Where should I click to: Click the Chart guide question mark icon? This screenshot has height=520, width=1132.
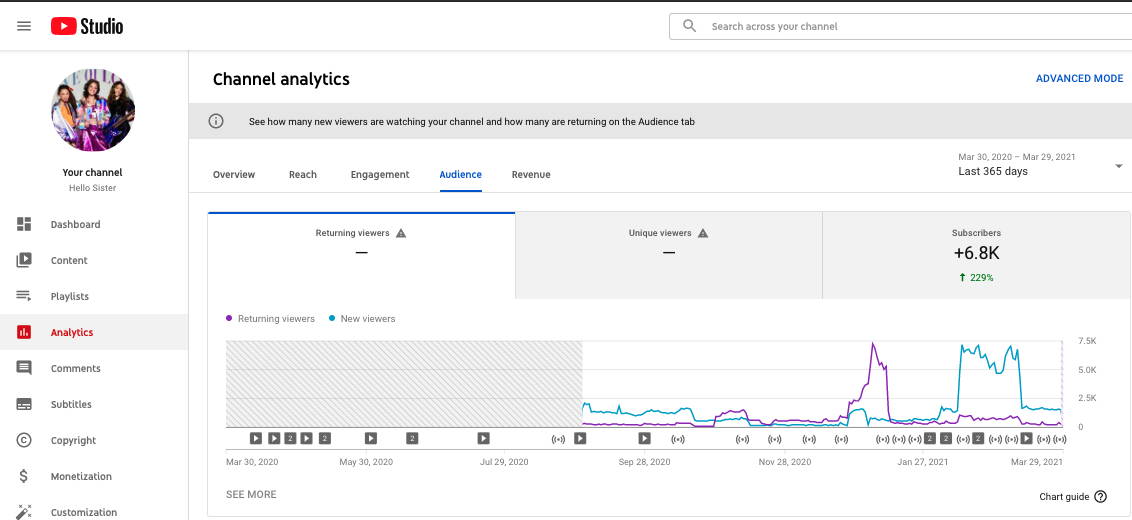click(x=1100, y=496)
